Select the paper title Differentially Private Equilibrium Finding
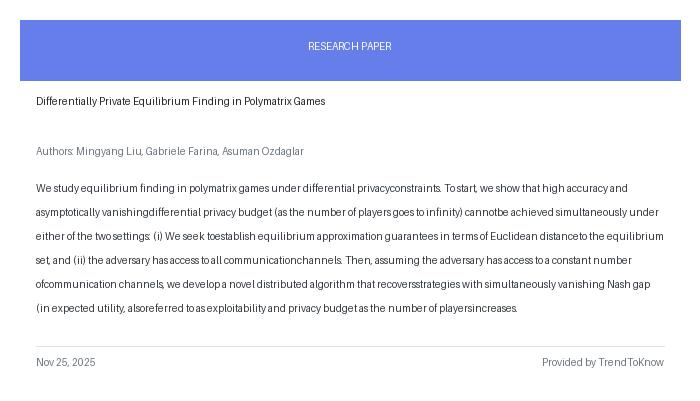The height and width of the screenshot is (401, 700). 180,101
